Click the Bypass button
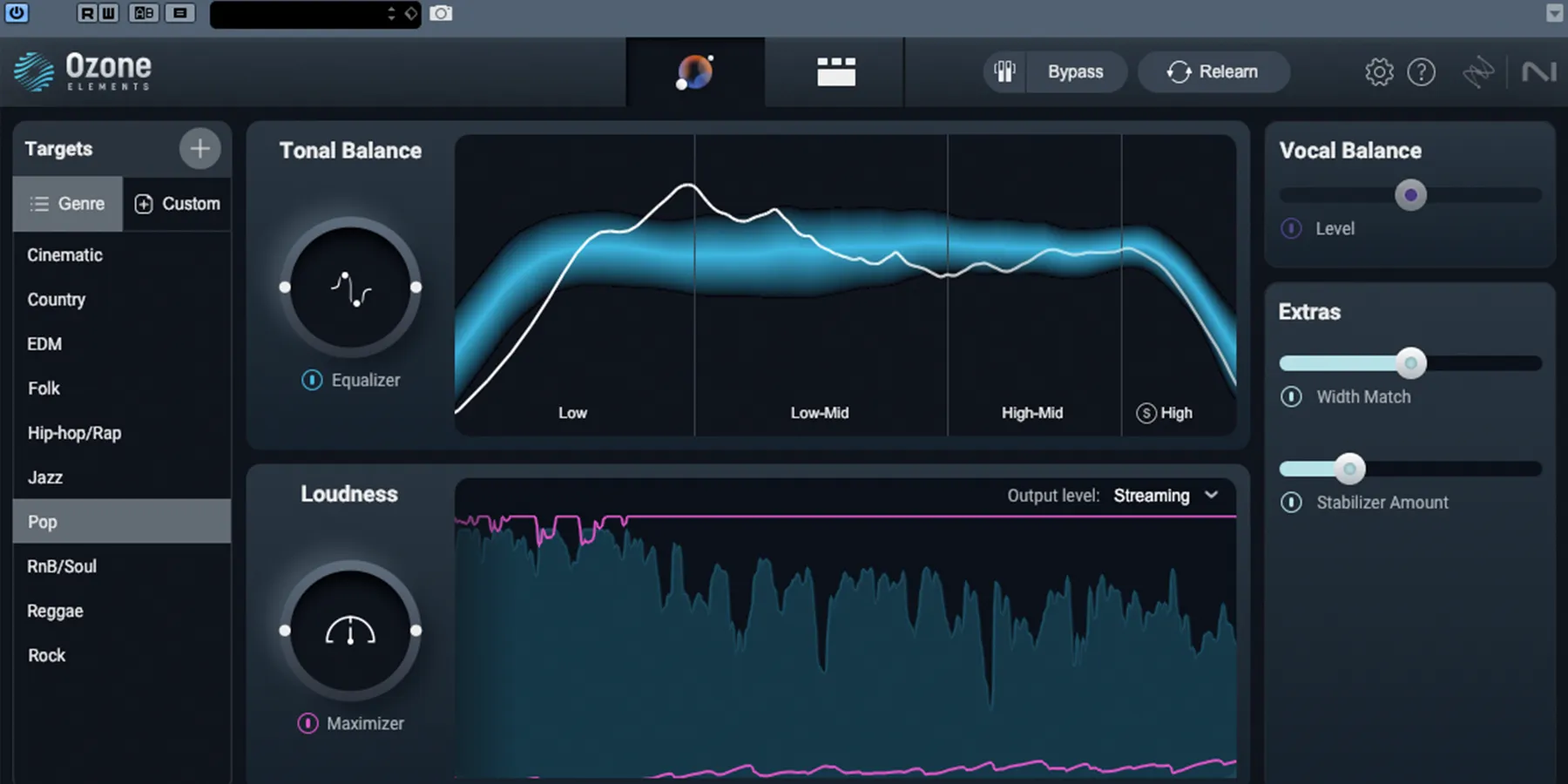This screenshot has height=784, width=1568. point(1074,72)
